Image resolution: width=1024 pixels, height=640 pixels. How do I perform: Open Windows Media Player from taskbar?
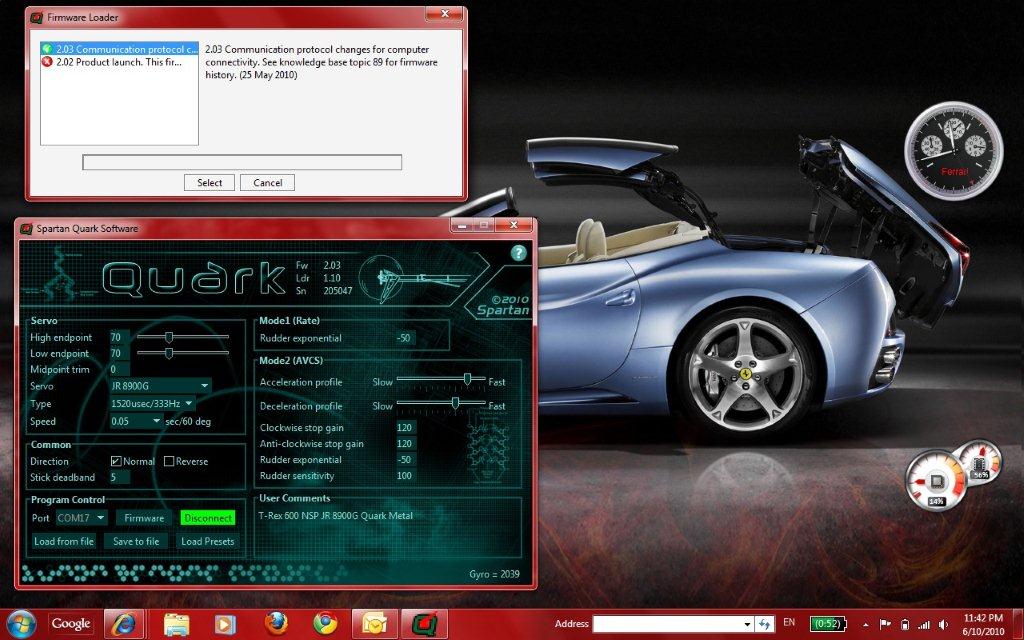(x=225, y=624)
